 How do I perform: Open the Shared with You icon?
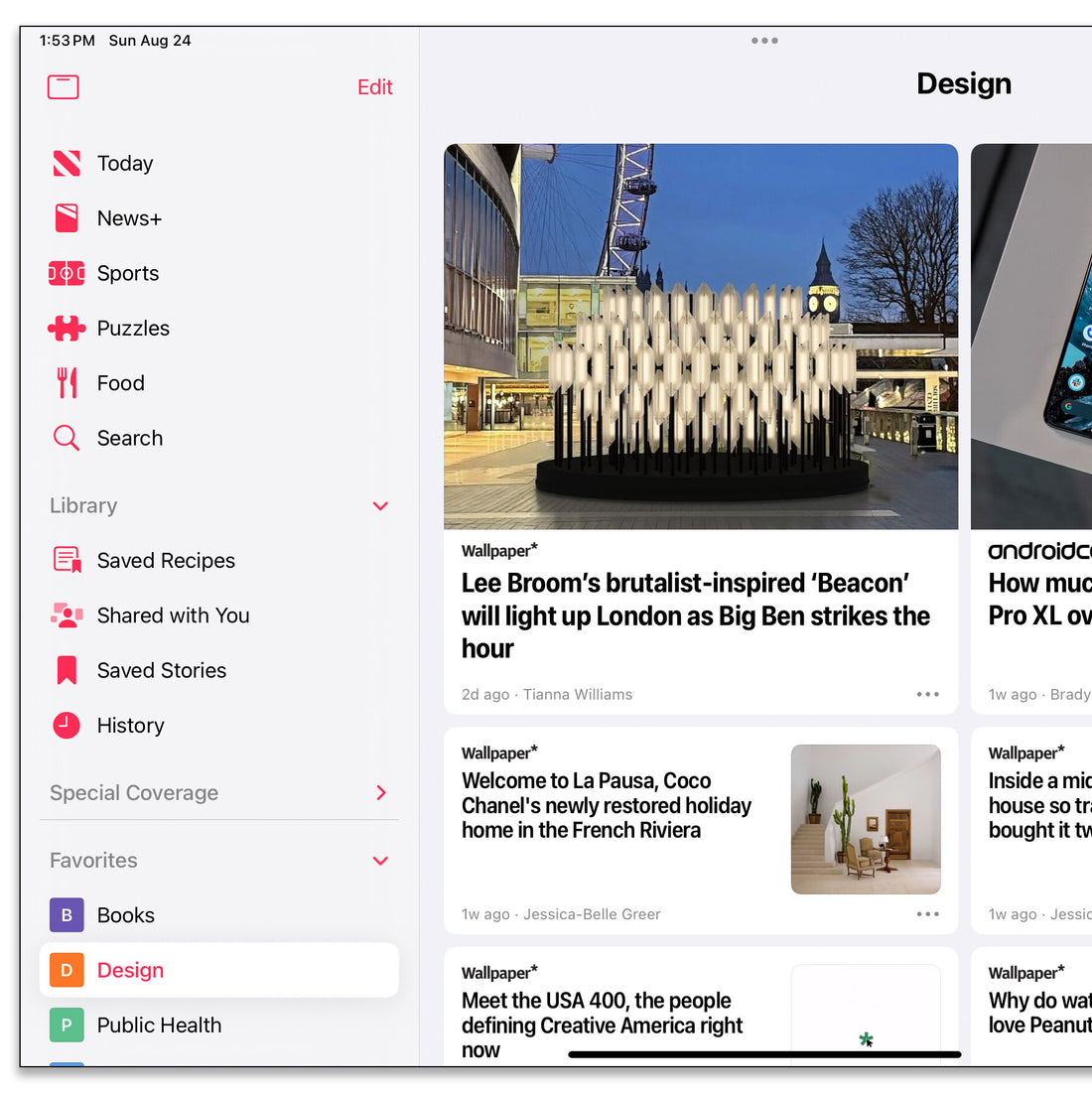tap(67, 615)
